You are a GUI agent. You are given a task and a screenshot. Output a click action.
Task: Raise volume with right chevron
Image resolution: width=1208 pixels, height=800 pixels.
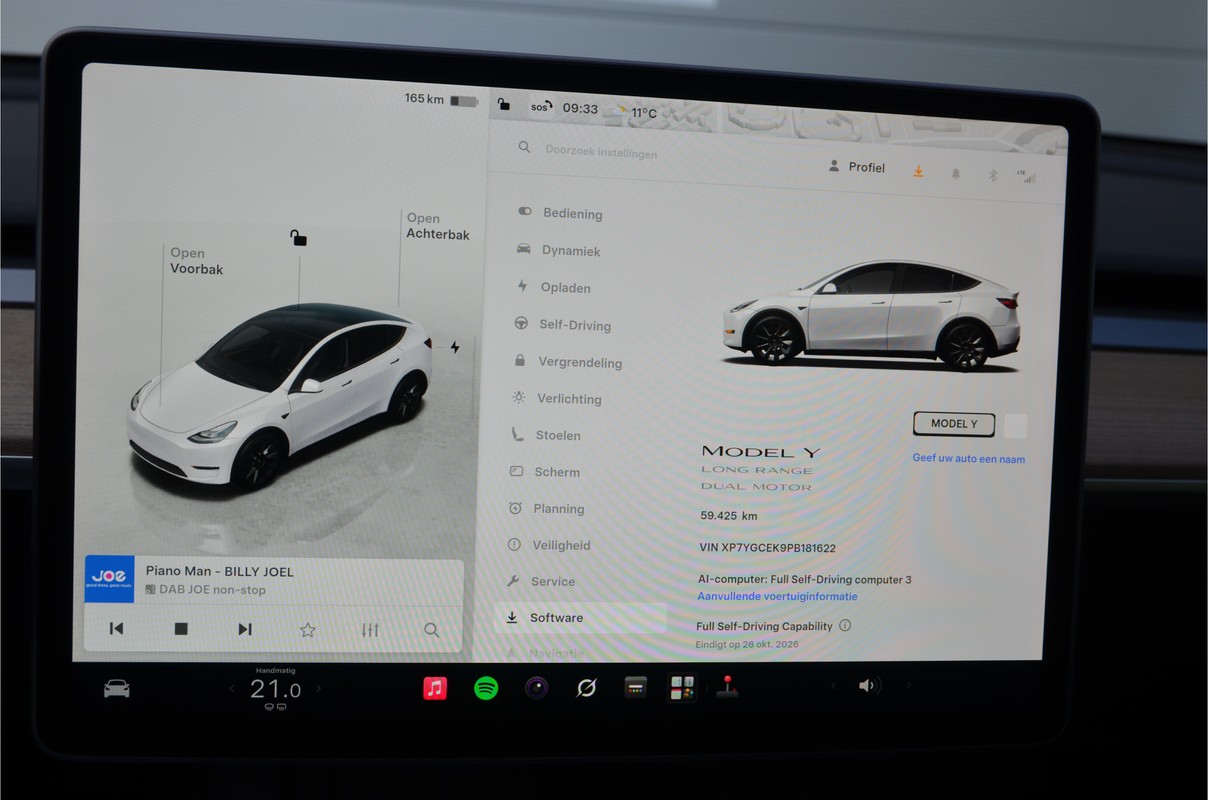(x=909, y=686)
